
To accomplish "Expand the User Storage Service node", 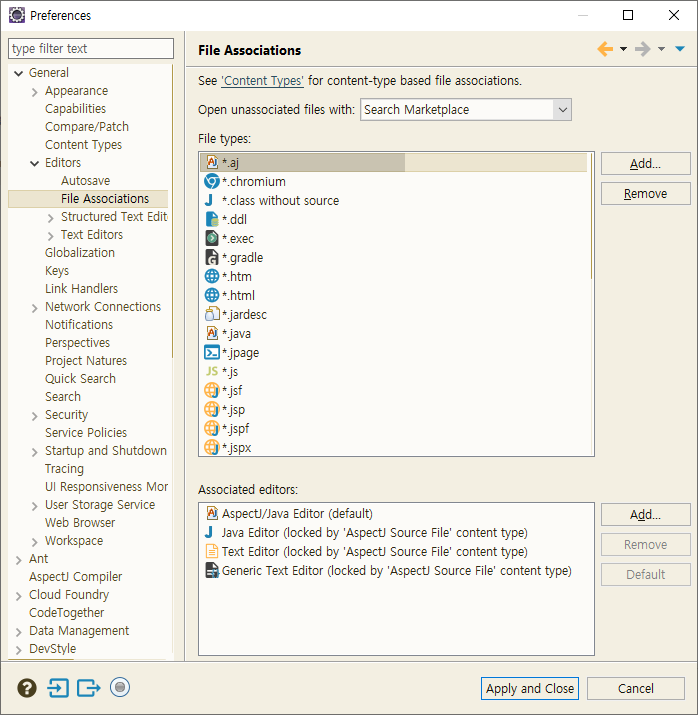I will pos(35,506).
